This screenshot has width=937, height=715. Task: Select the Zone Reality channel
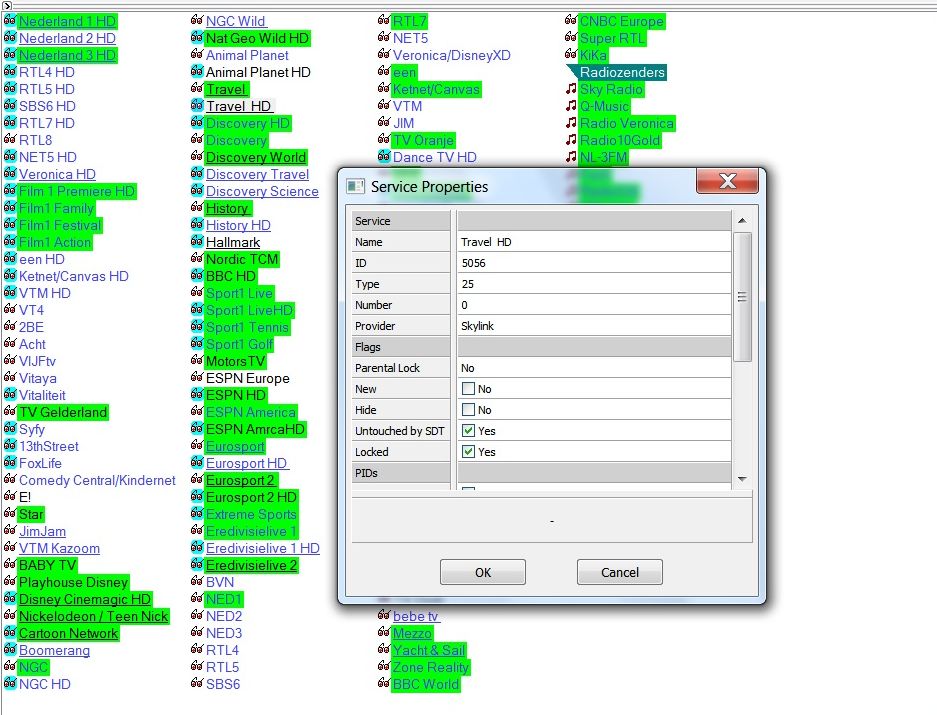point(431,667)
